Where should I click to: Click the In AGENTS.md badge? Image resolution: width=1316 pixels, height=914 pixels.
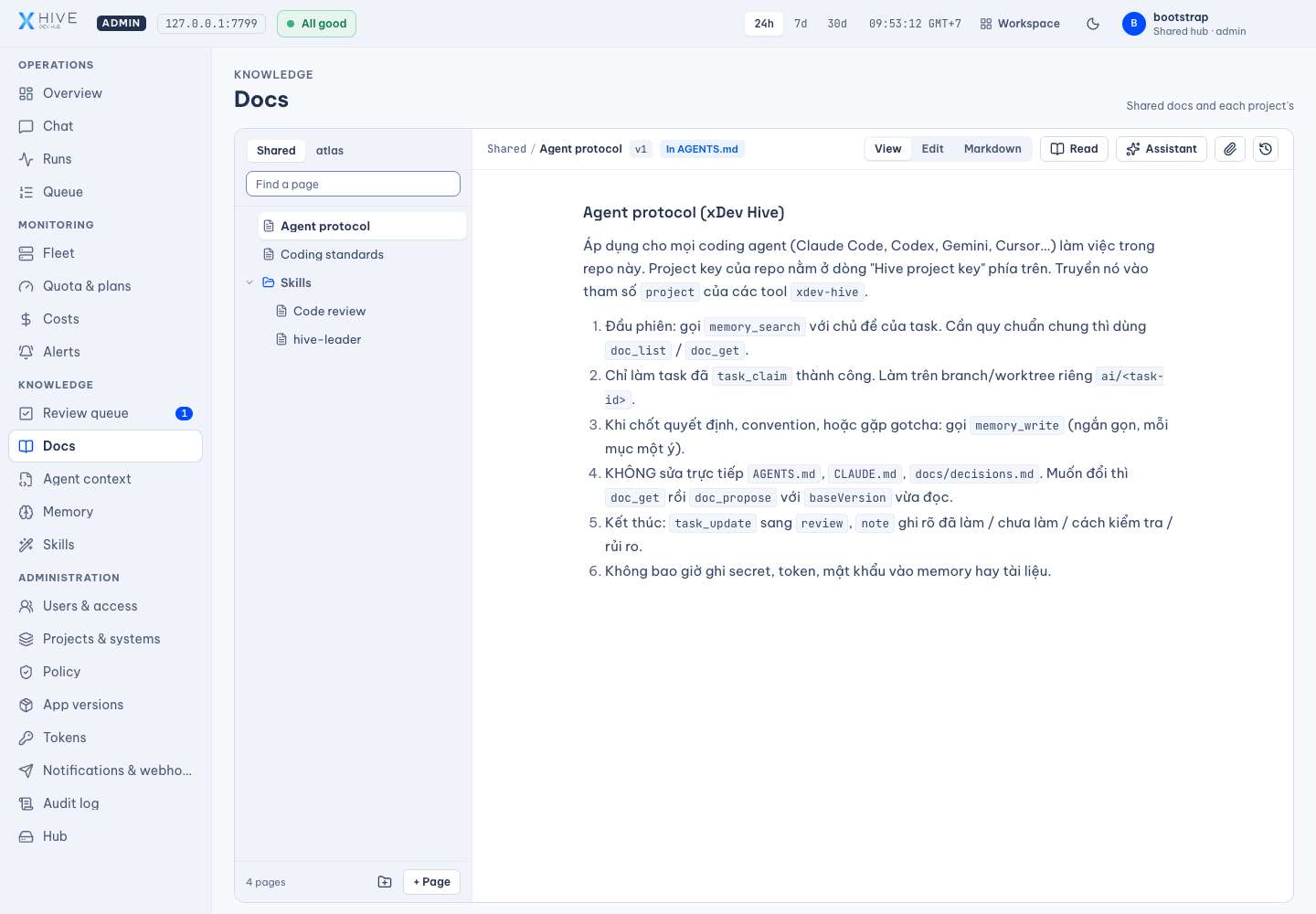702,149
